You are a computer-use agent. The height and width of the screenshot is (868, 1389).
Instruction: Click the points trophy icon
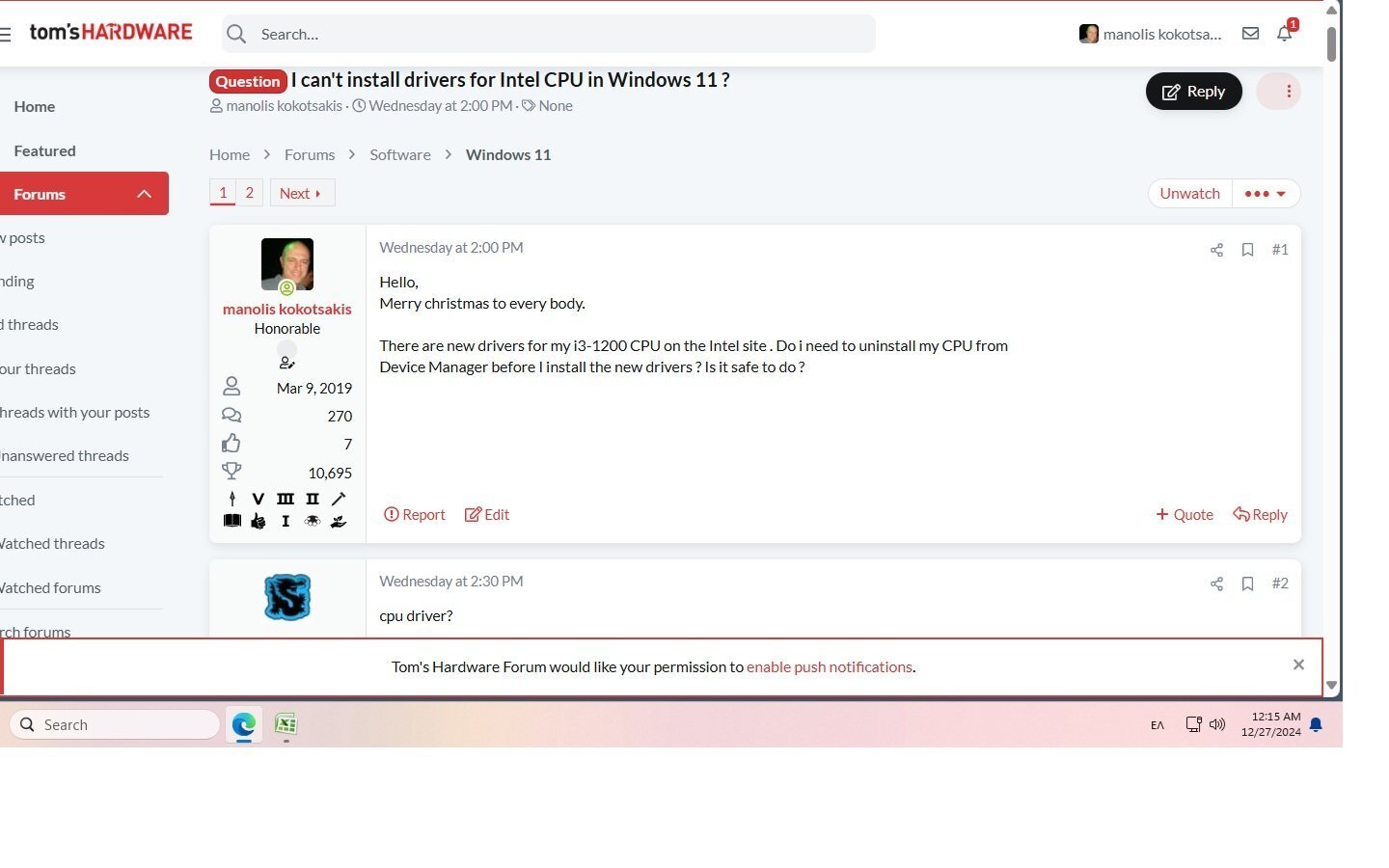231,472
